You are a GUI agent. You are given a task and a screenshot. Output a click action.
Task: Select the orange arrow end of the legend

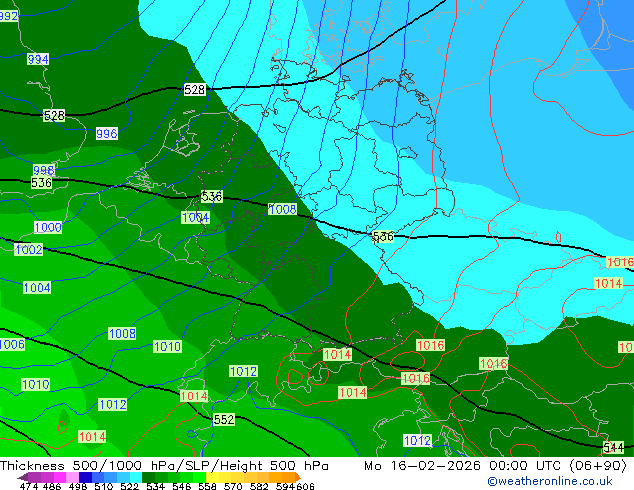point(298,477)
